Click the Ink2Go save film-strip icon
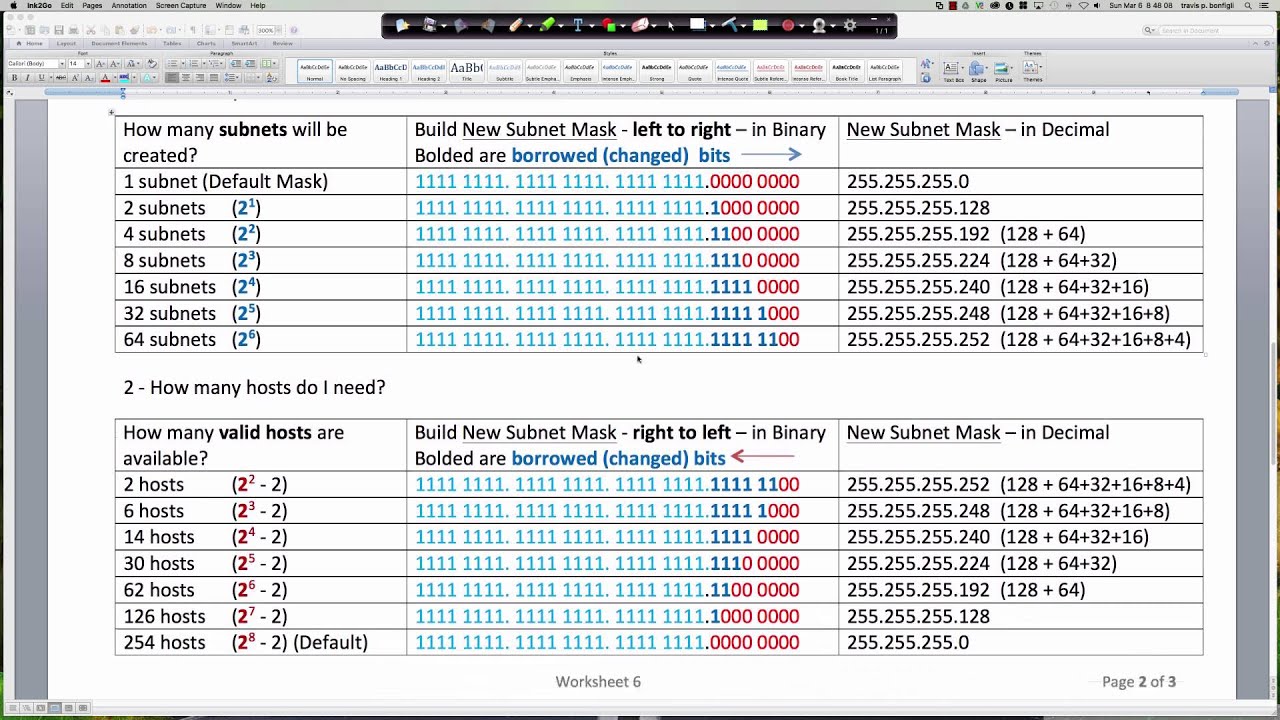 pyautogui.click(x=430, y=25)
